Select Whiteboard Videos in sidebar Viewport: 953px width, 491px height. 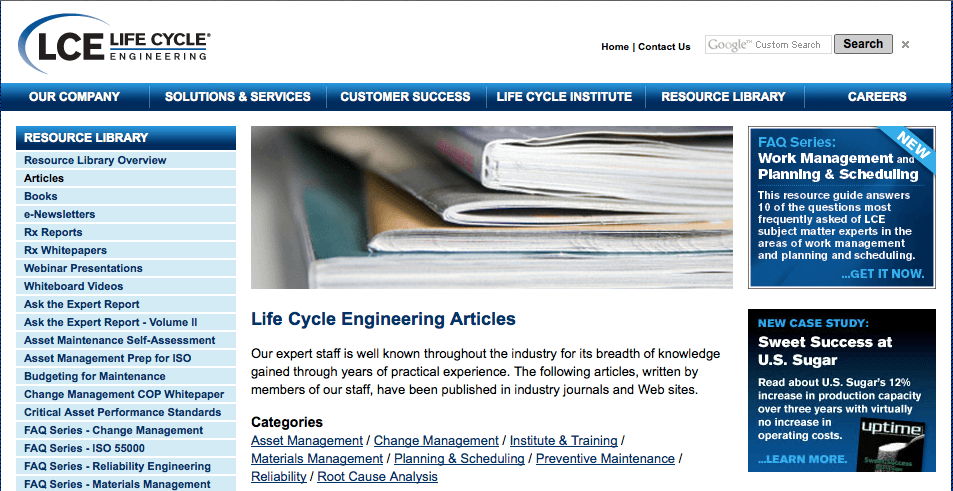pyautogui.click(x=126, y=286)
